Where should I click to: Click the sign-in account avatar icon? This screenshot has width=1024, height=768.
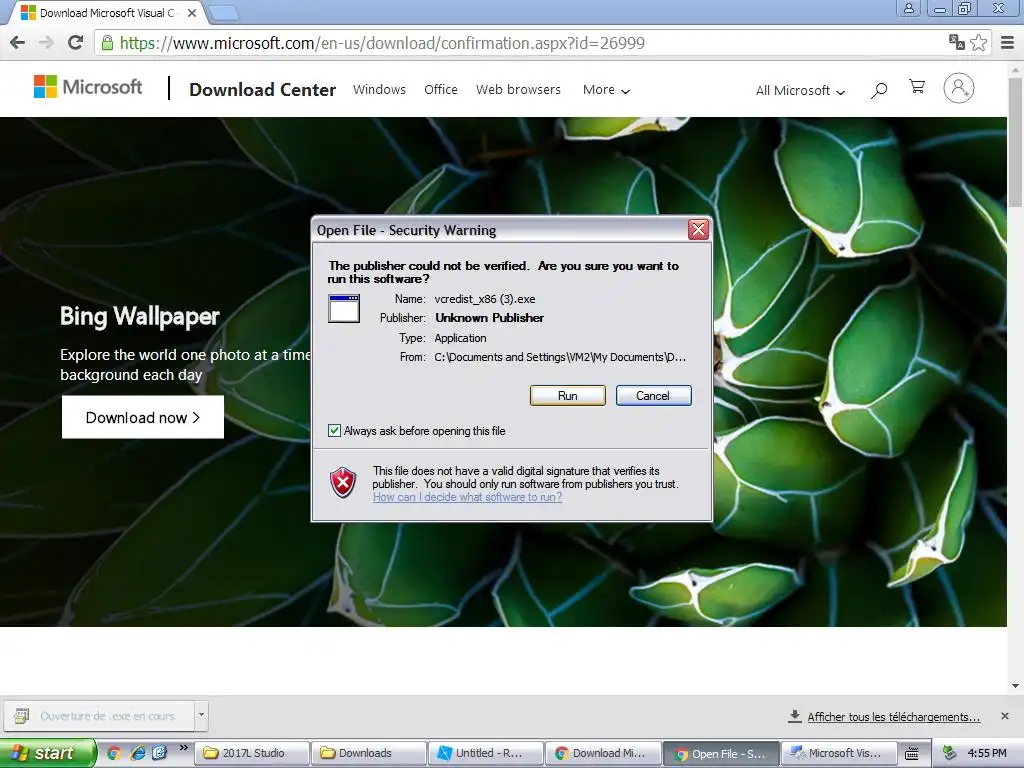(959, 88)
